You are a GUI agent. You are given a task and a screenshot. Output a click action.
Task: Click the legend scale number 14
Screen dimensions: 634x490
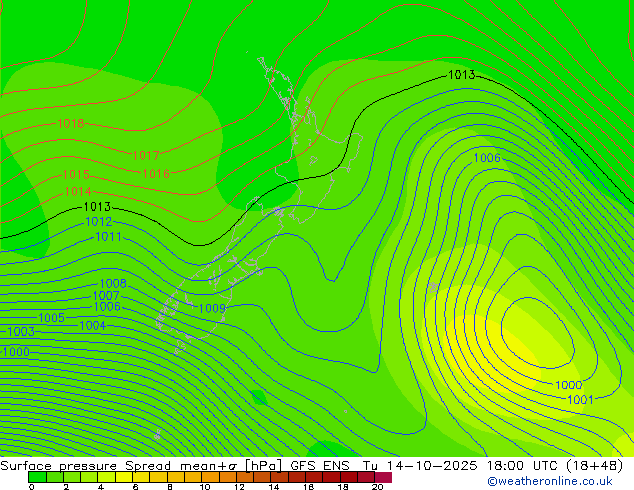click(274, 487)
